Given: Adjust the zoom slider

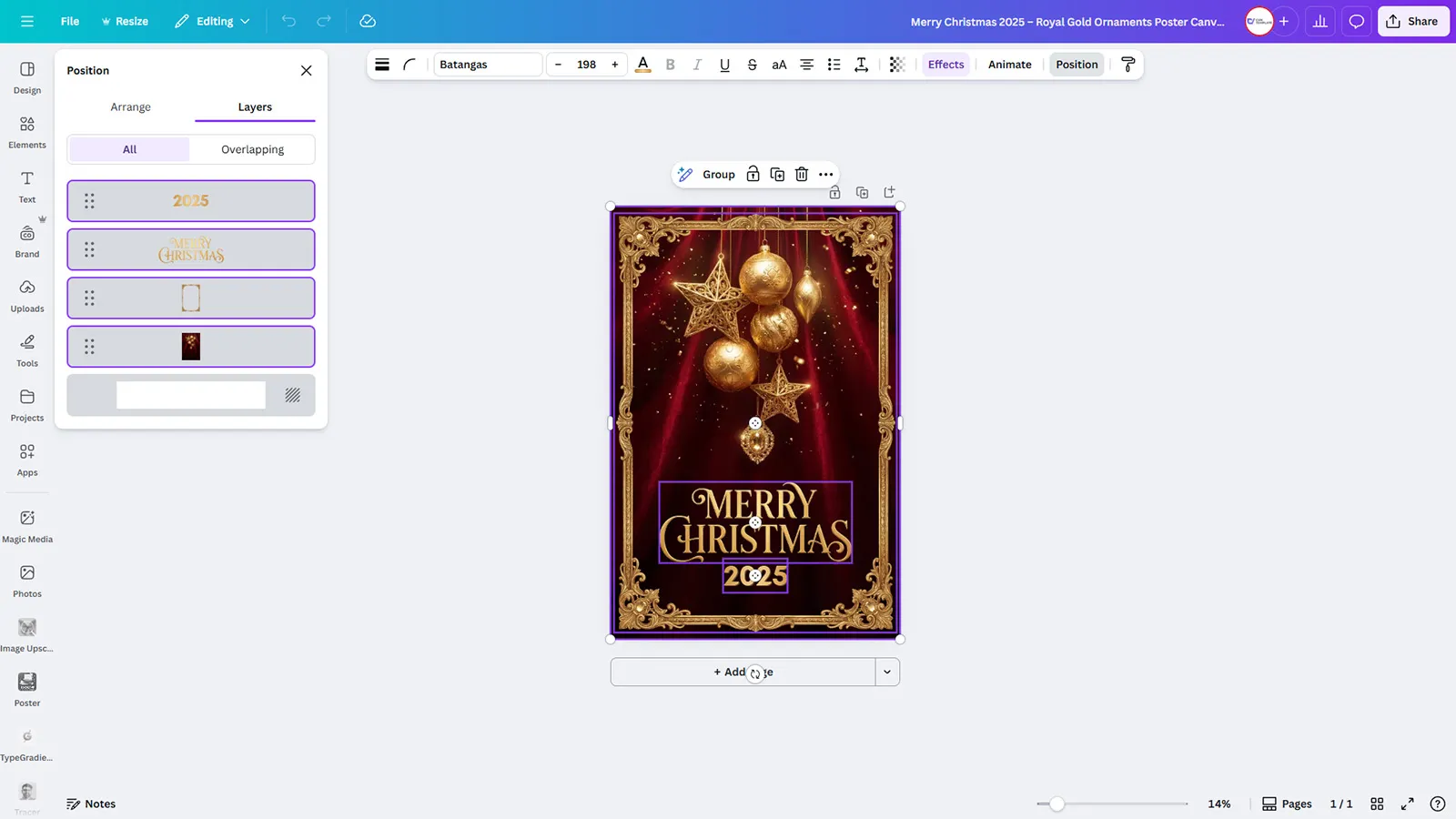Looking at the screenshot, I should (x=1056, y=804).
